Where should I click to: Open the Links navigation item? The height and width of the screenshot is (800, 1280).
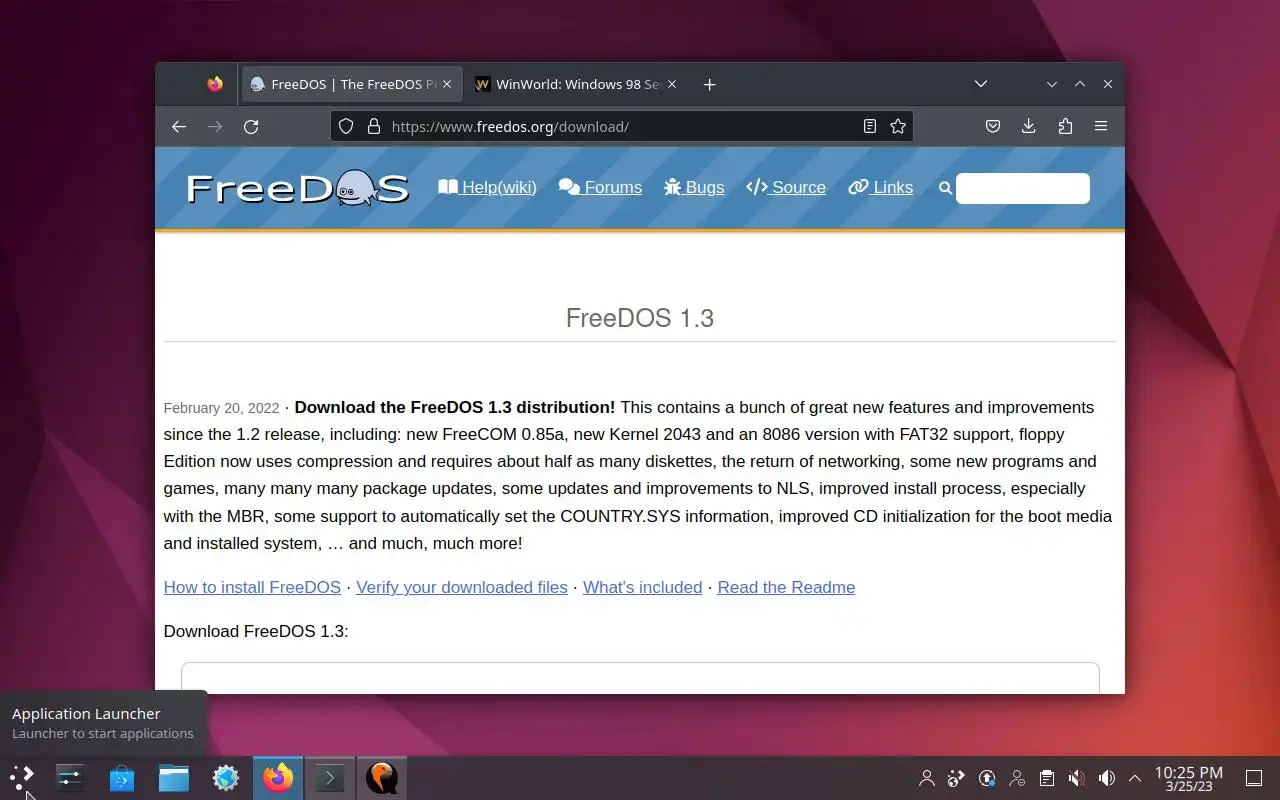[880, 187]
